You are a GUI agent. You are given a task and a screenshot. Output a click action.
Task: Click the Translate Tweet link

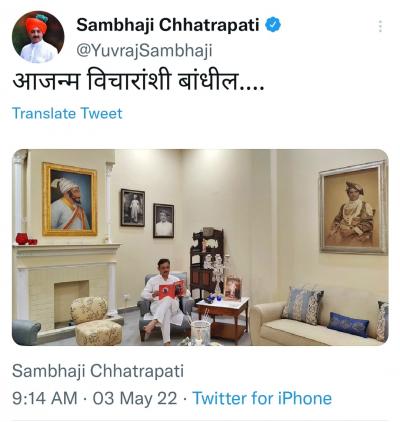(x=67, y=113)
